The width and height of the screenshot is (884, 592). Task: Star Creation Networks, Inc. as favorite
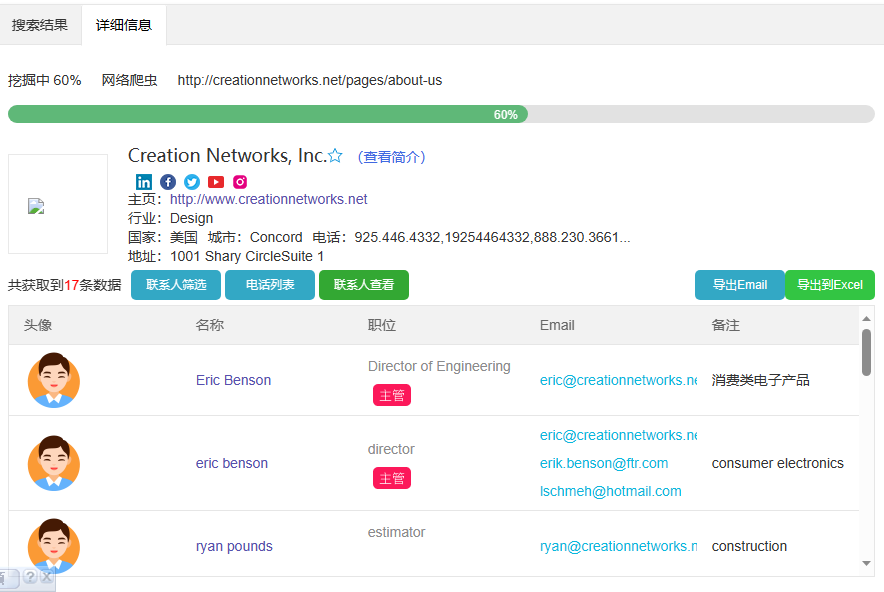335,156
